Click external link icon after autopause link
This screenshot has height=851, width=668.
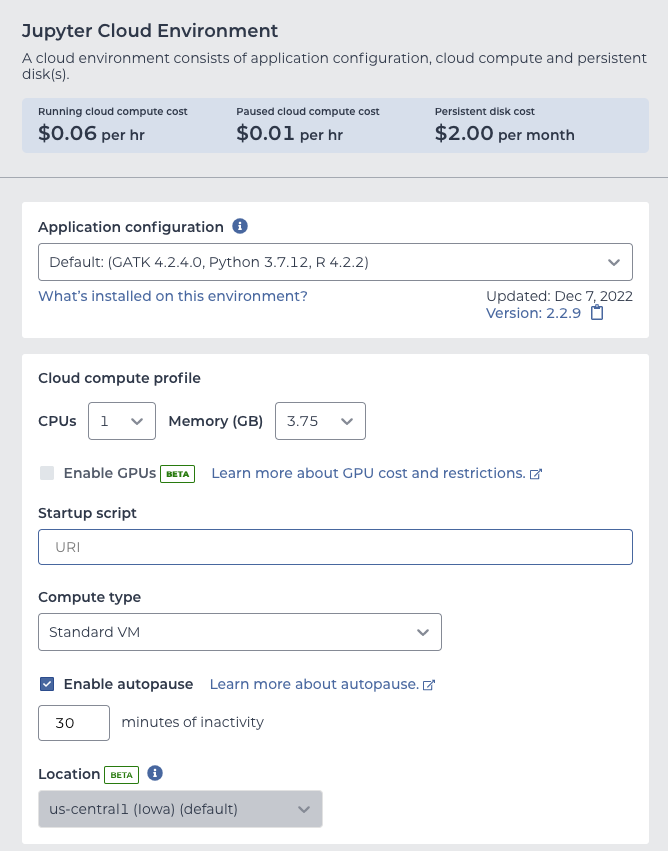point(429,685)
